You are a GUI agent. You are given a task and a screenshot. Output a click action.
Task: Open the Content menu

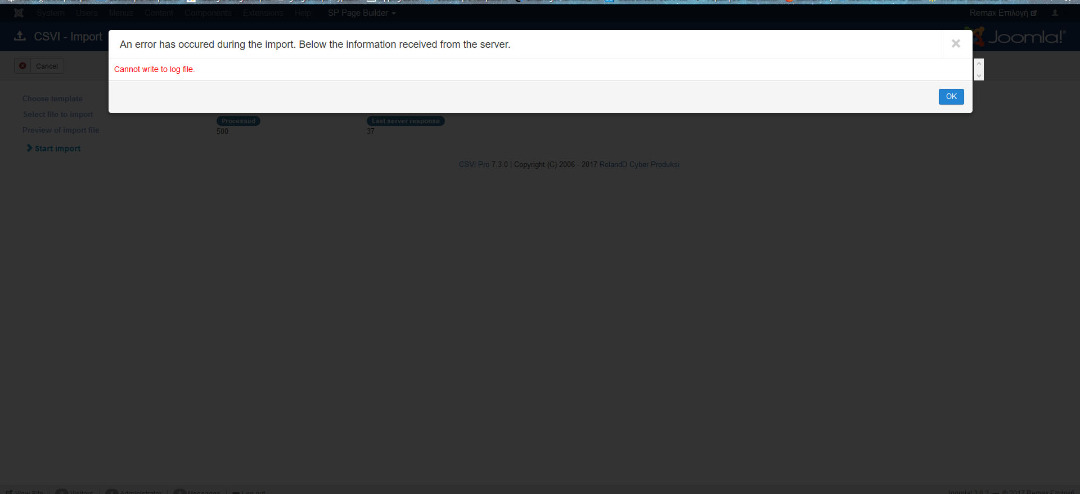pos(158,13)
